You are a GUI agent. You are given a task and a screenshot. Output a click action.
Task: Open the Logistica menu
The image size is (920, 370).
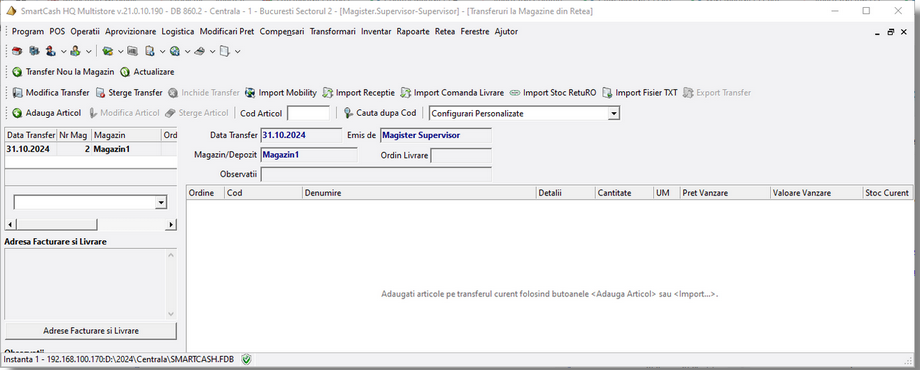(178, 32)
